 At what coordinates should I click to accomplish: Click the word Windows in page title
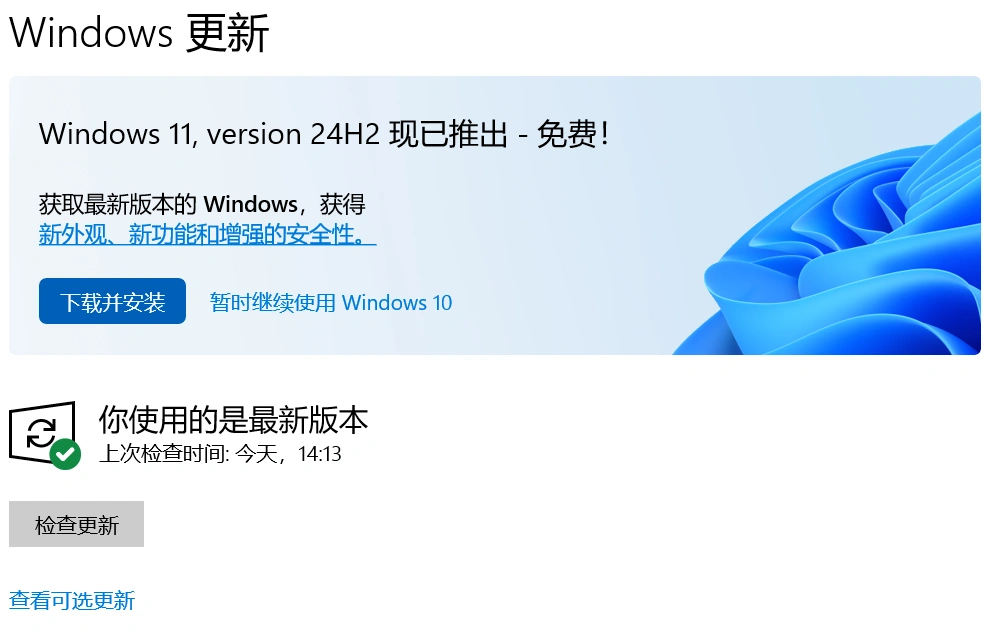[x=91, y=32]
